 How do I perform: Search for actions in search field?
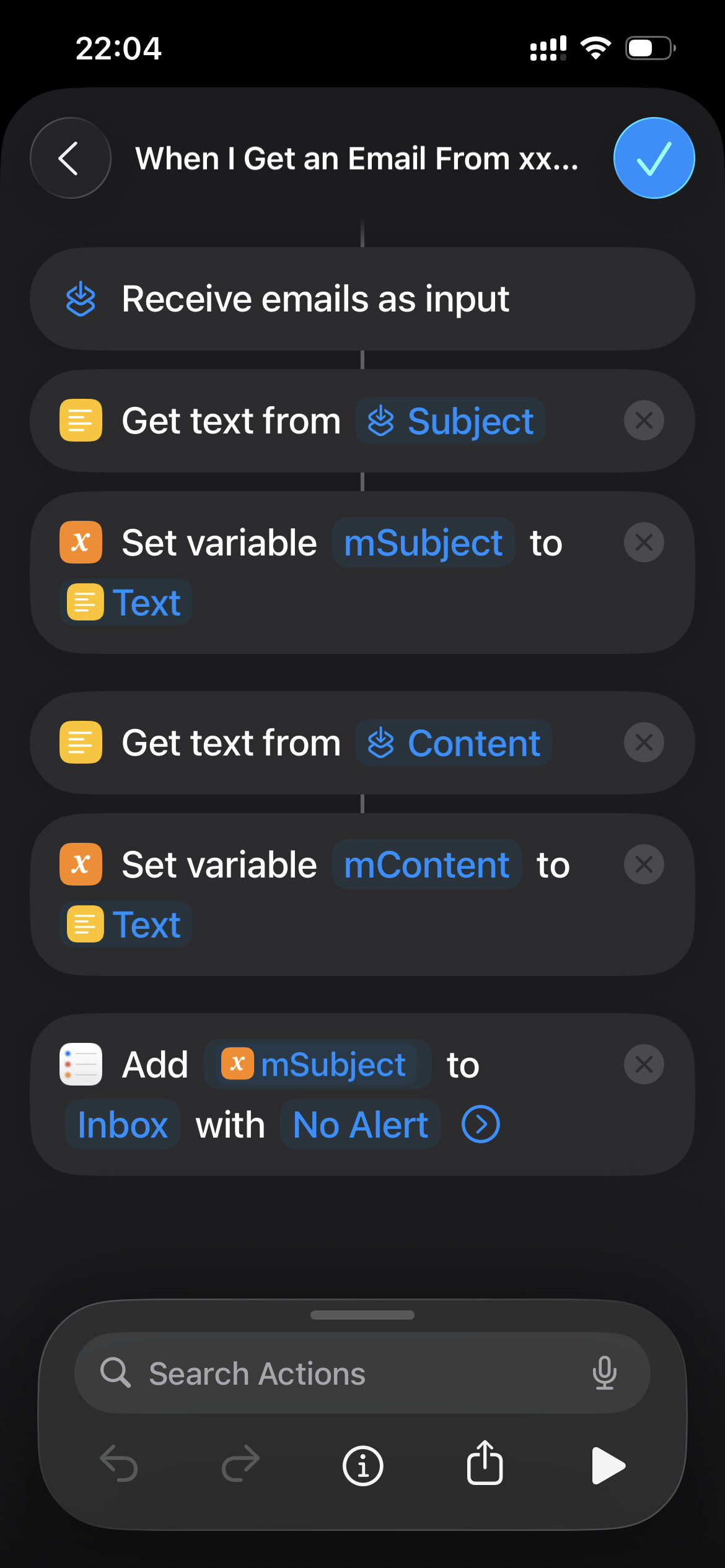click(347, 1373)
